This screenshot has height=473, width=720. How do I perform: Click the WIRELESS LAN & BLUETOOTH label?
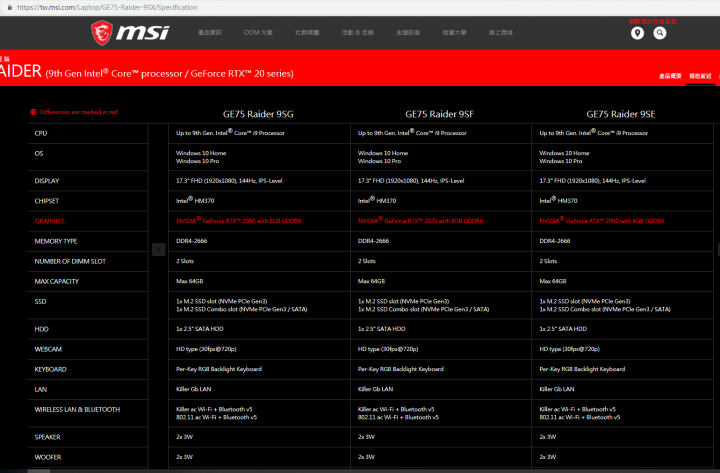click(77, 410)
